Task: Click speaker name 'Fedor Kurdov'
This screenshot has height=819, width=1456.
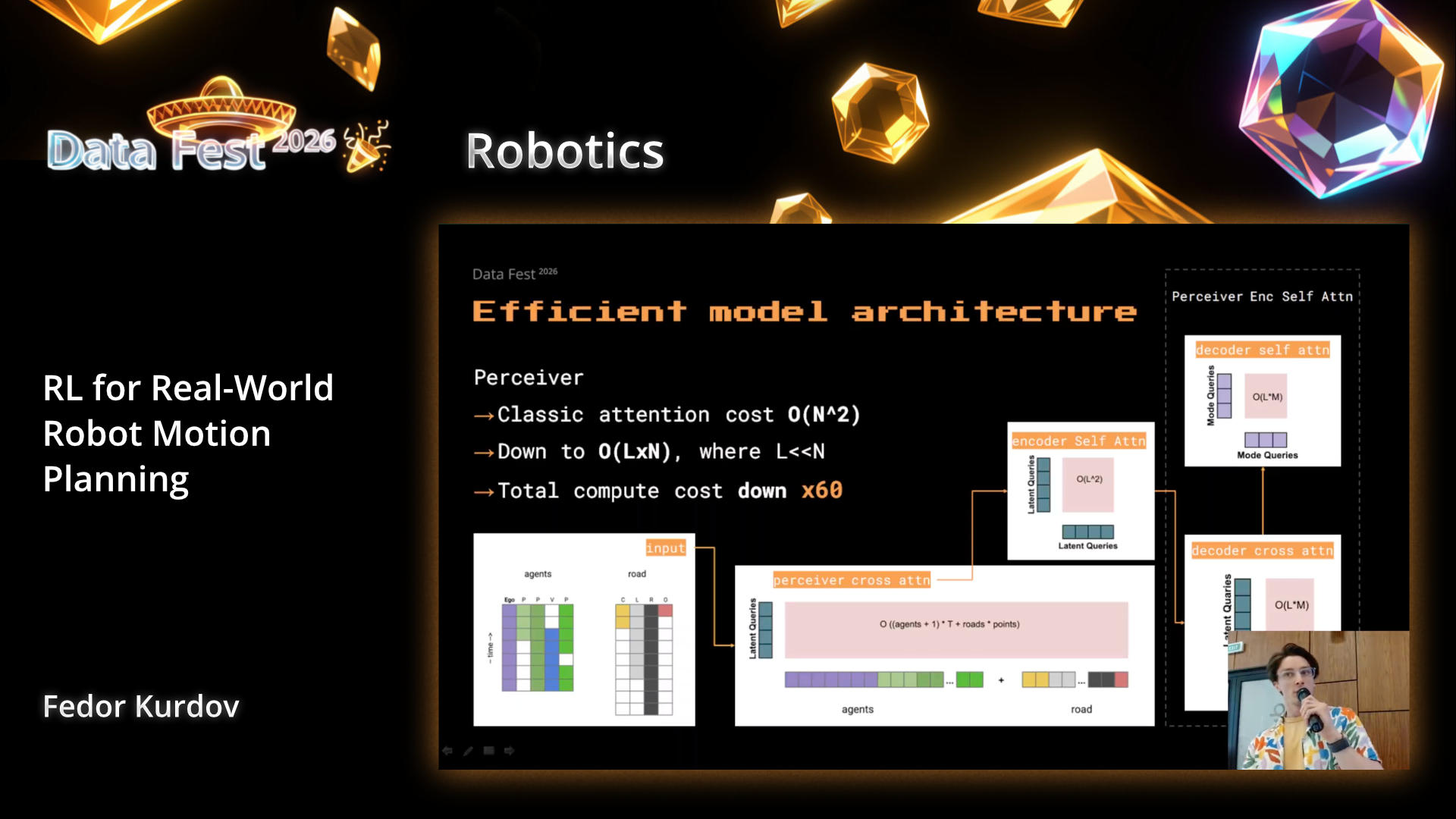Action: pos(141,707)
